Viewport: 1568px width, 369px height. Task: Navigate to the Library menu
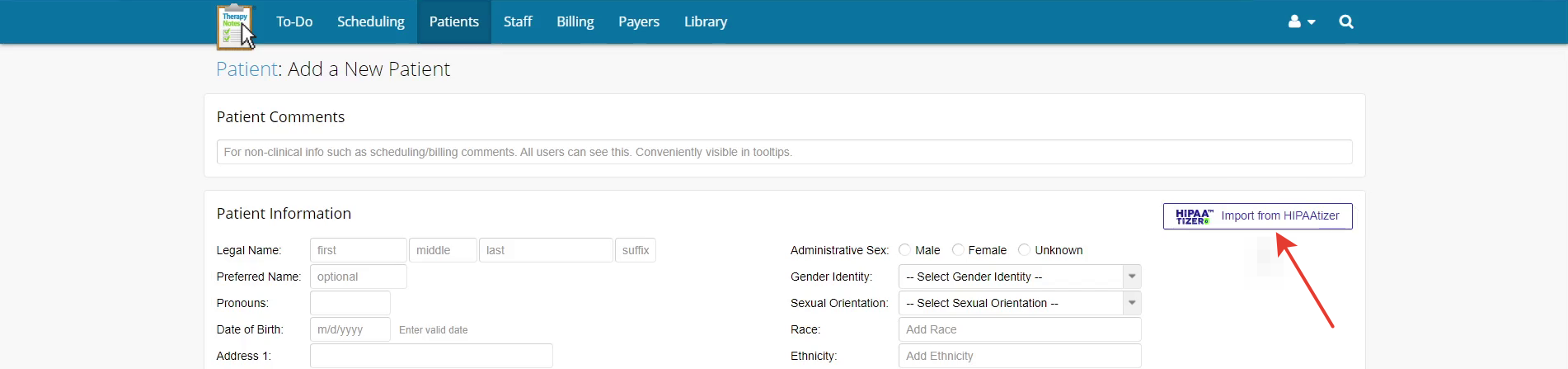pyautogui.click(x=705, y=22)
